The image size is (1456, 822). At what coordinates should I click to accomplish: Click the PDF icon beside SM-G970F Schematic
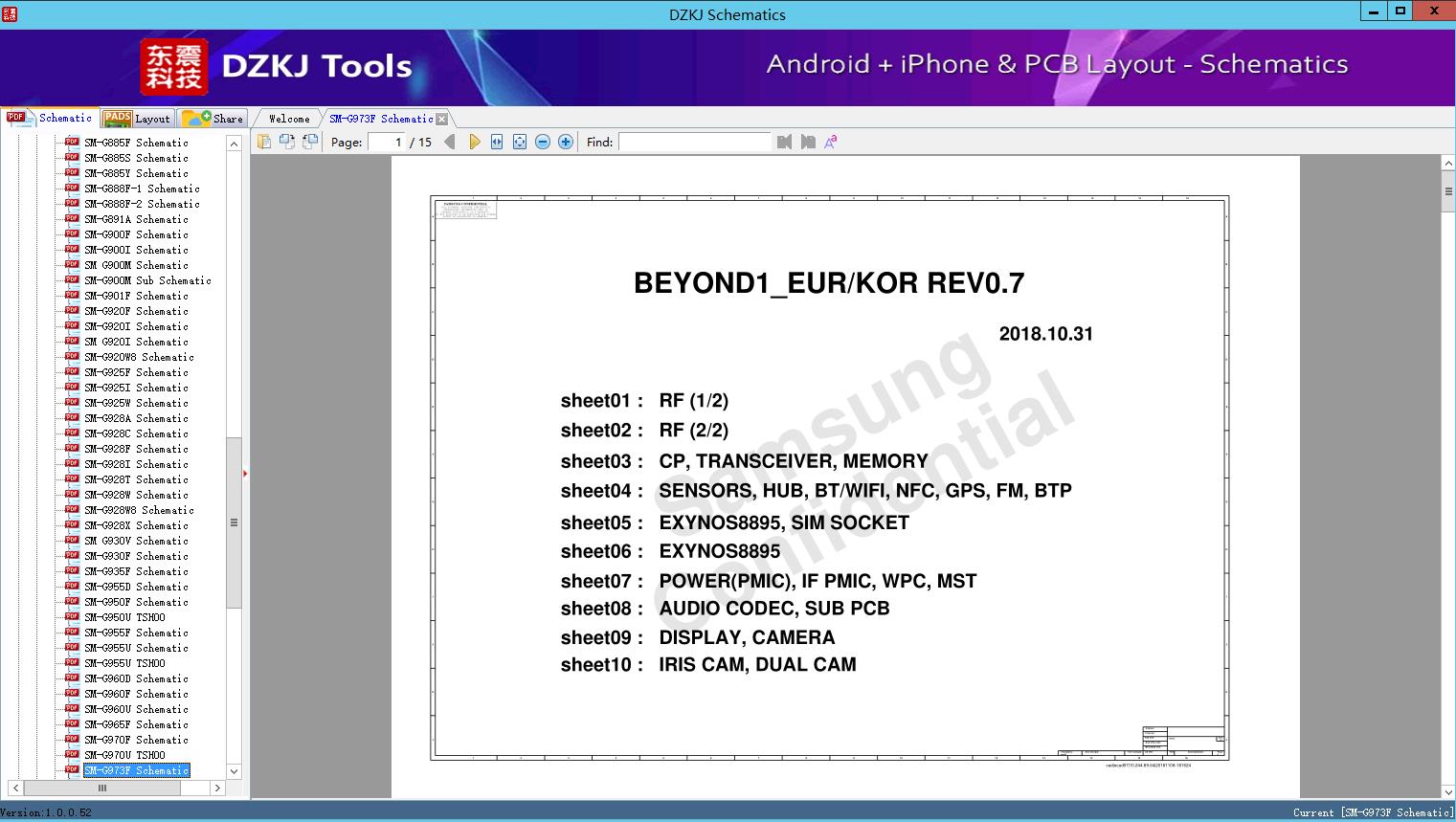72,739
